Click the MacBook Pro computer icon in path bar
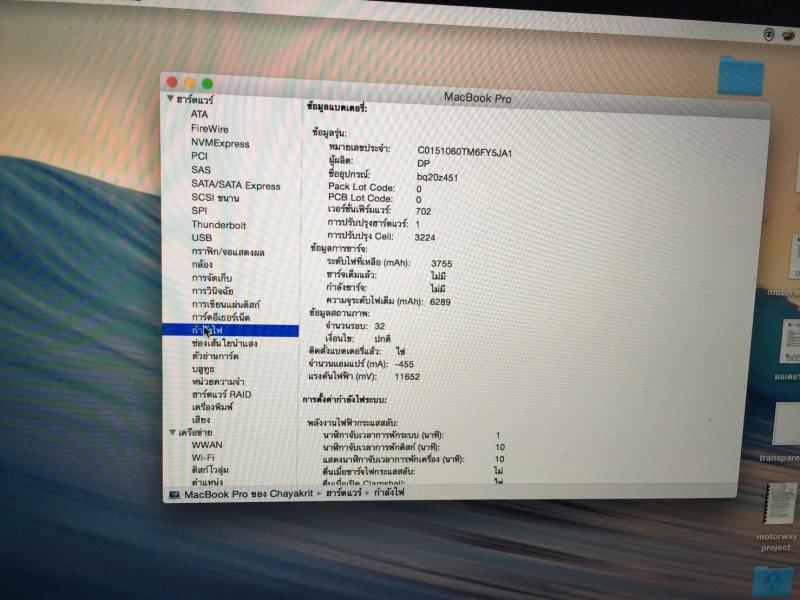This screenshot has height=600, width=800. tap(174, 494)
